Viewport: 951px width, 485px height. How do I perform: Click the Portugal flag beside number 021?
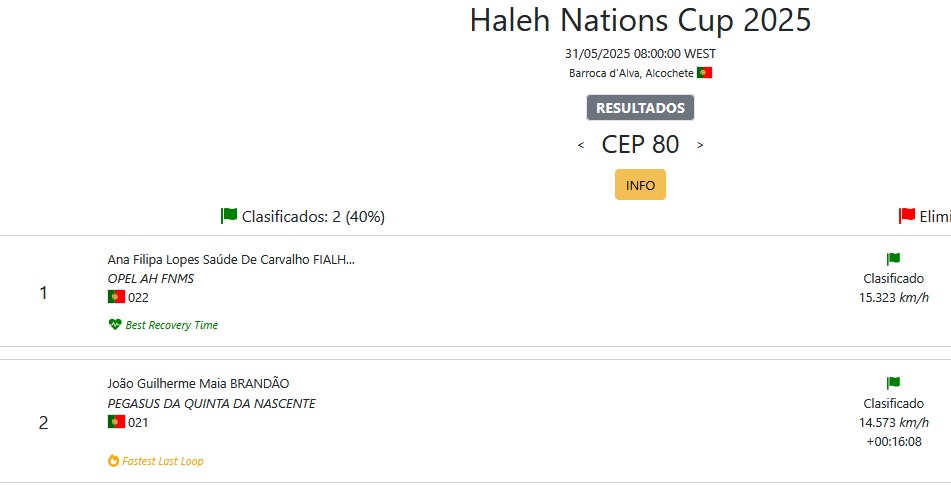tap(116, 422)
